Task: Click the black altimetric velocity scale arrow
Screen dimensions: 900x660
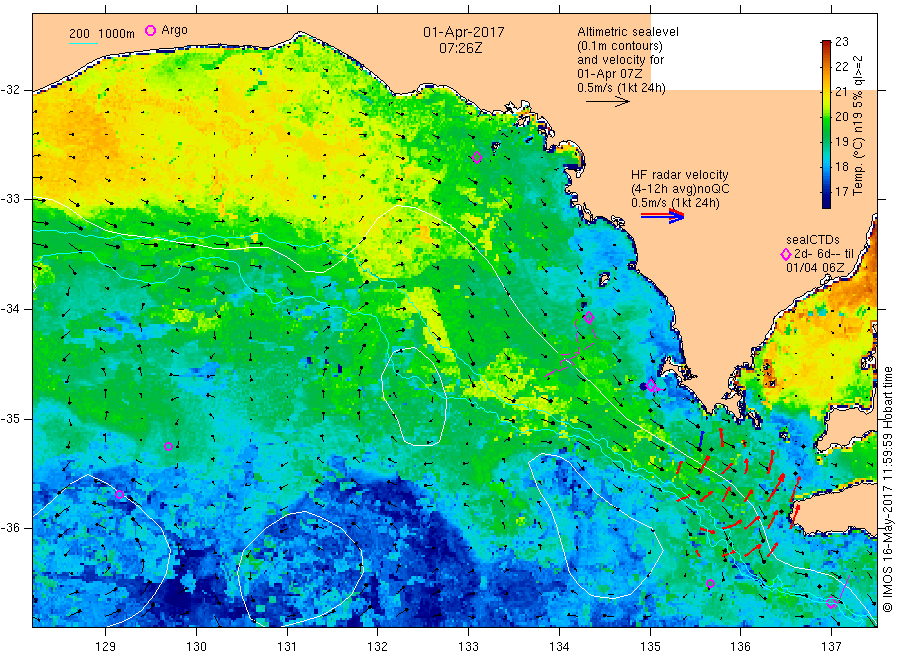Action: coord(608,102)
